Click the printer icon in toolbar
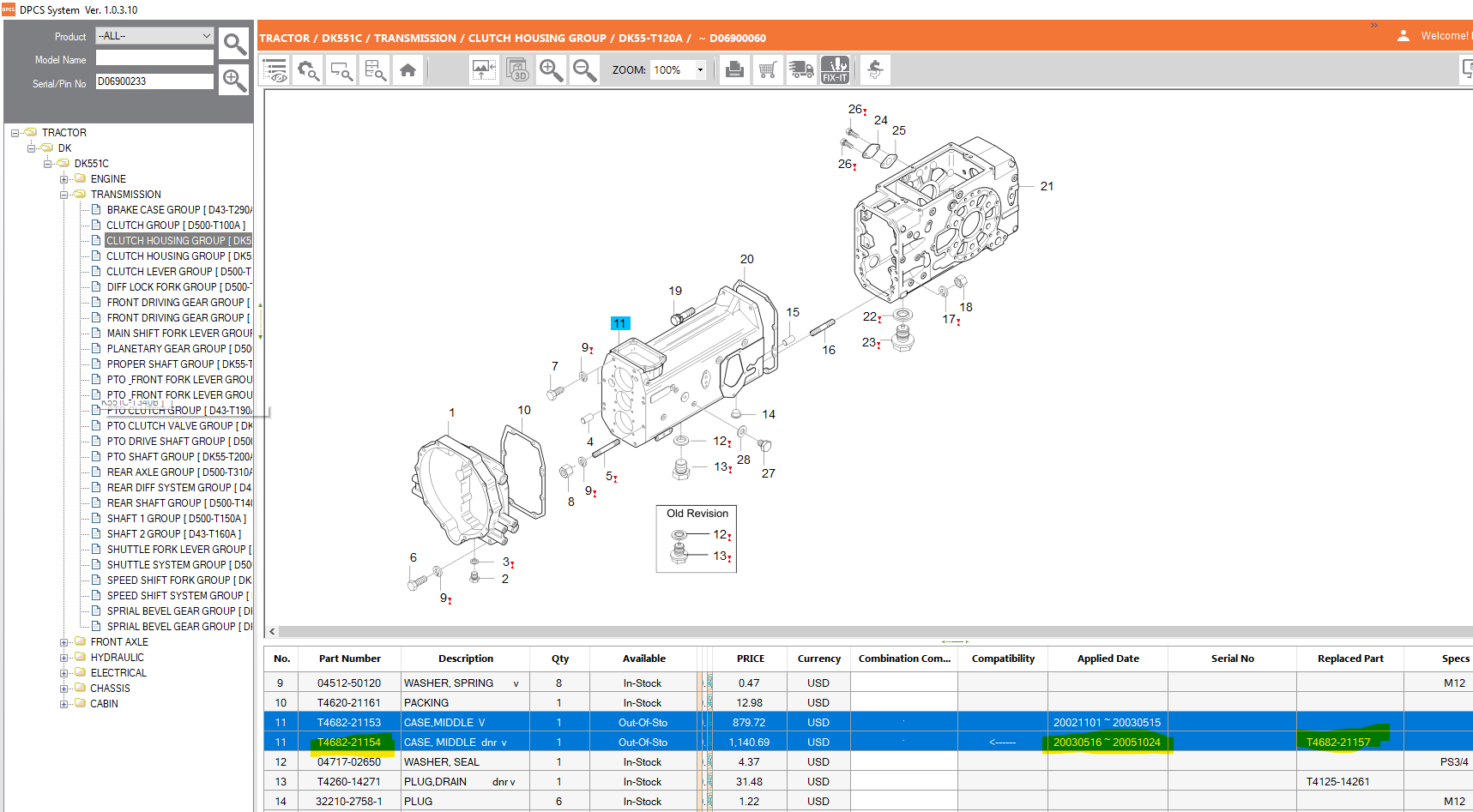 point(734,69)
